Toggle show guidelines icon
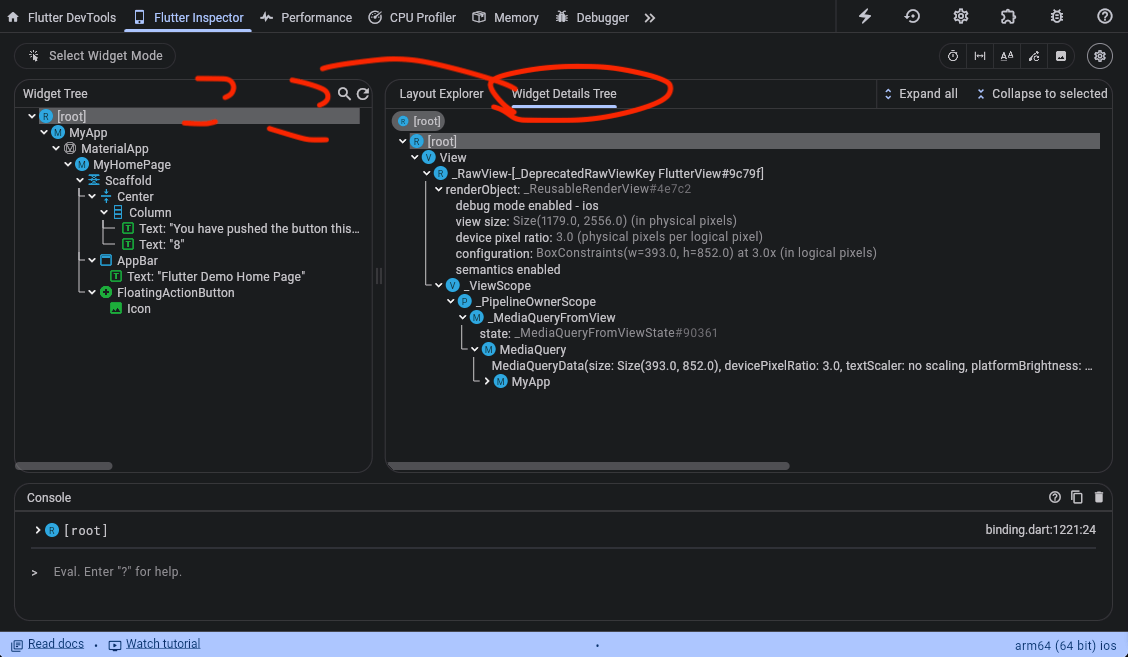Viewport: 1128px width, 657px height. click(x=980, y=56)
